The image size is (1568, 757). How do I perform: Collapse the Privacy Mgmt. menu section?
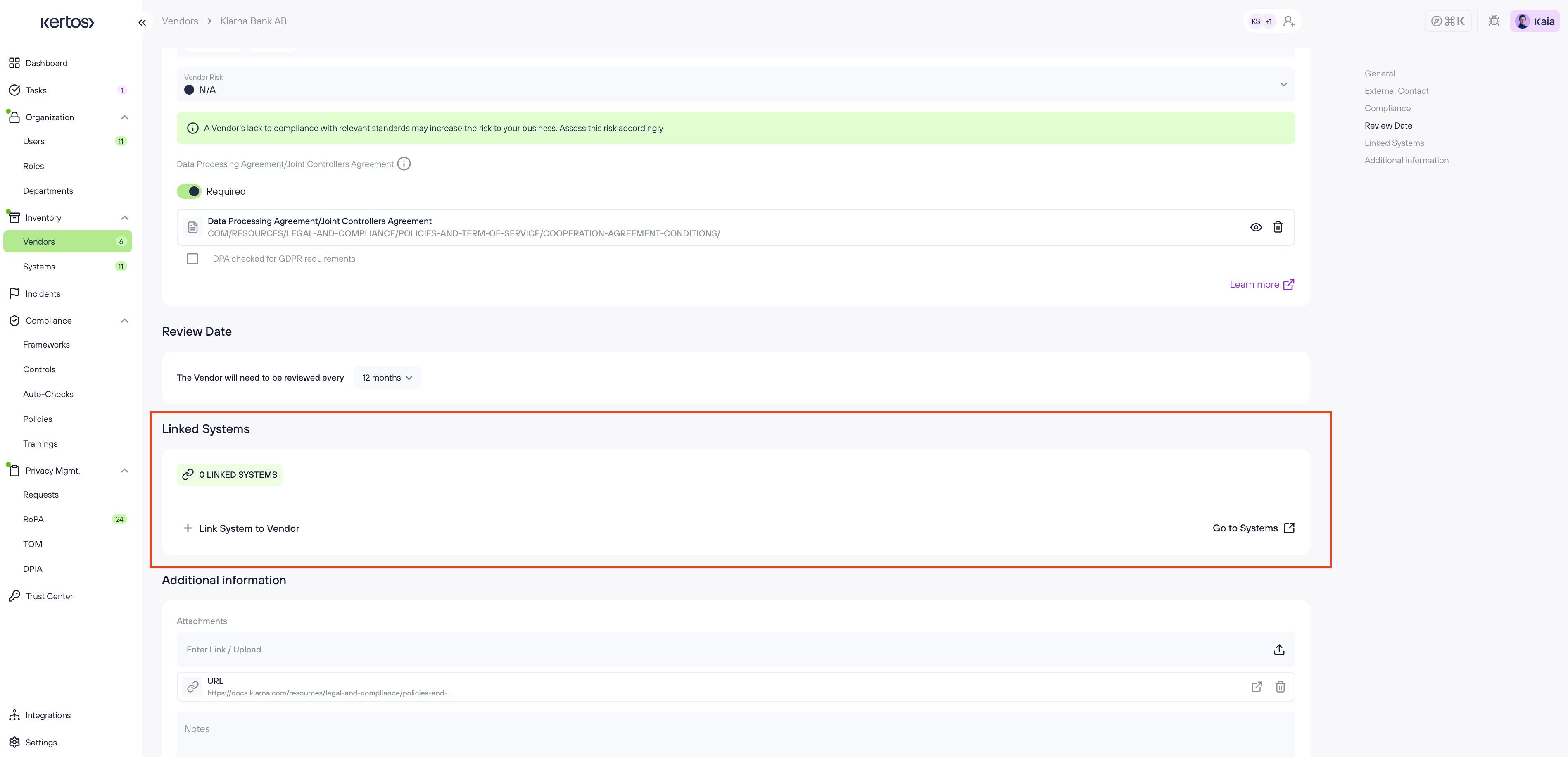point(125,471)
